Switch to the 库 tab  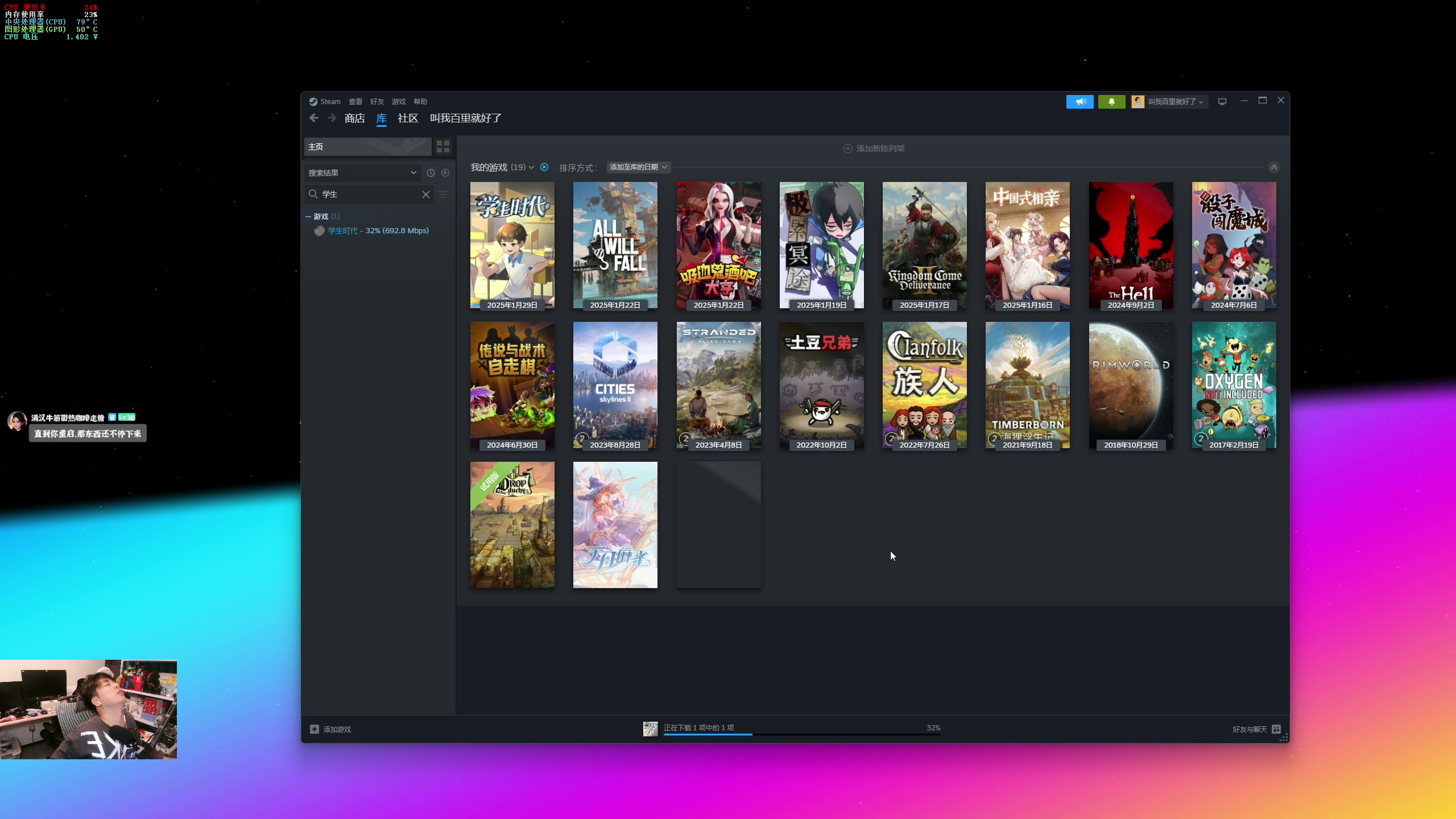click(x=382, y=118)
